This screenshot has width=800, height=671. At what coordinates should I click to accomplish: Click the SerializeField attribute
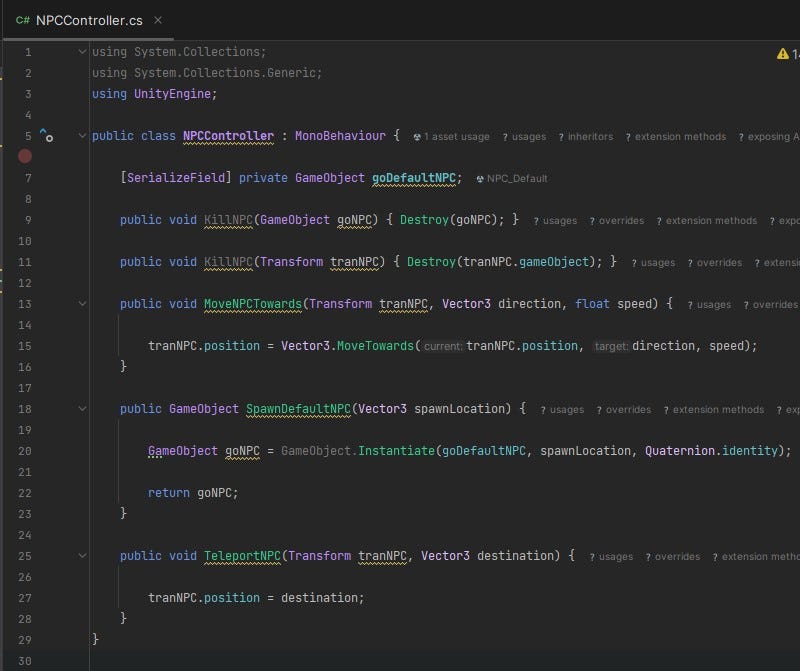176,178
